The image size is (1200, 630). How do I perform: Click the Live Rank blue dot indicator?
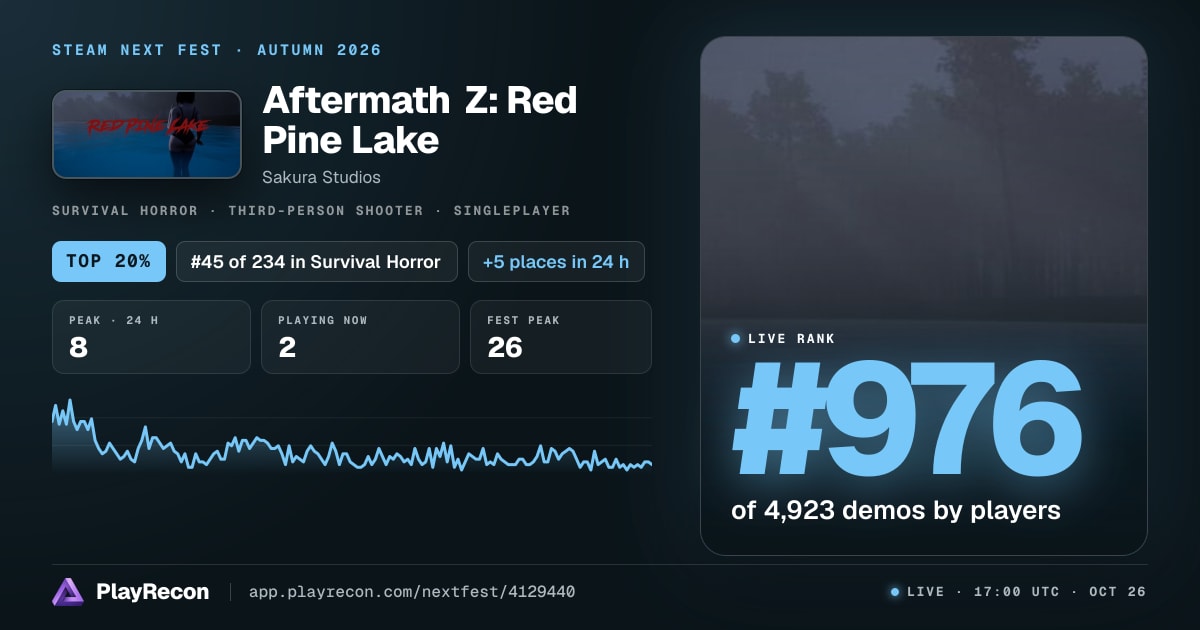coord(736,339)
